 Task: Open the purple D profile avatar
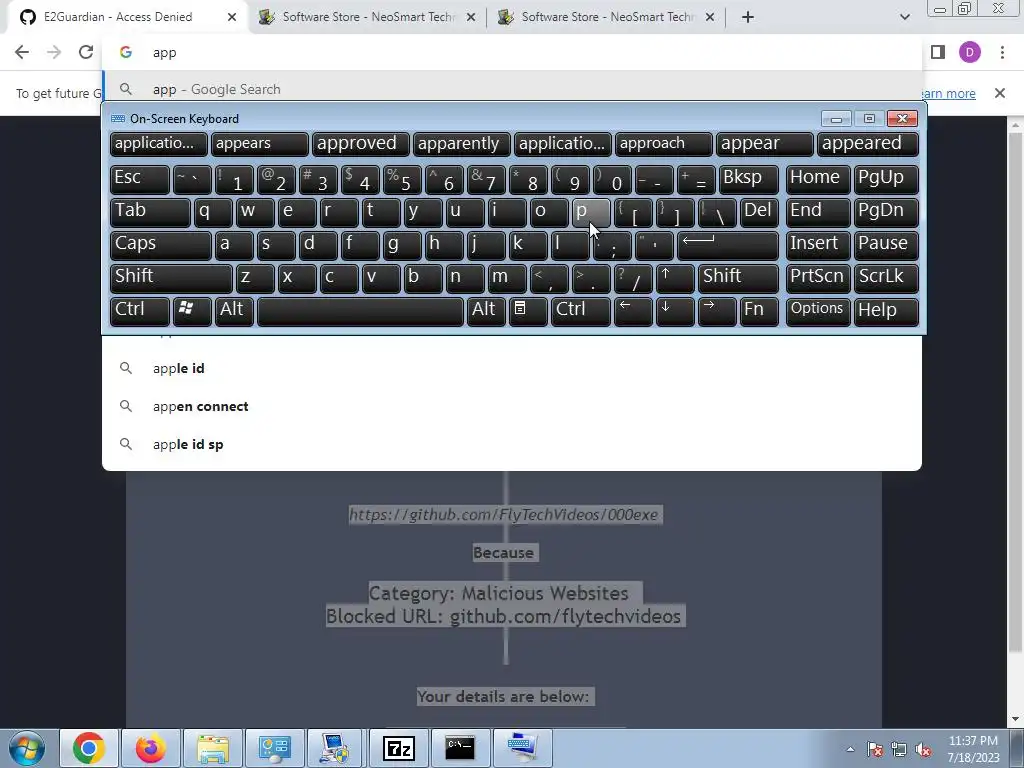pos(970,52)
